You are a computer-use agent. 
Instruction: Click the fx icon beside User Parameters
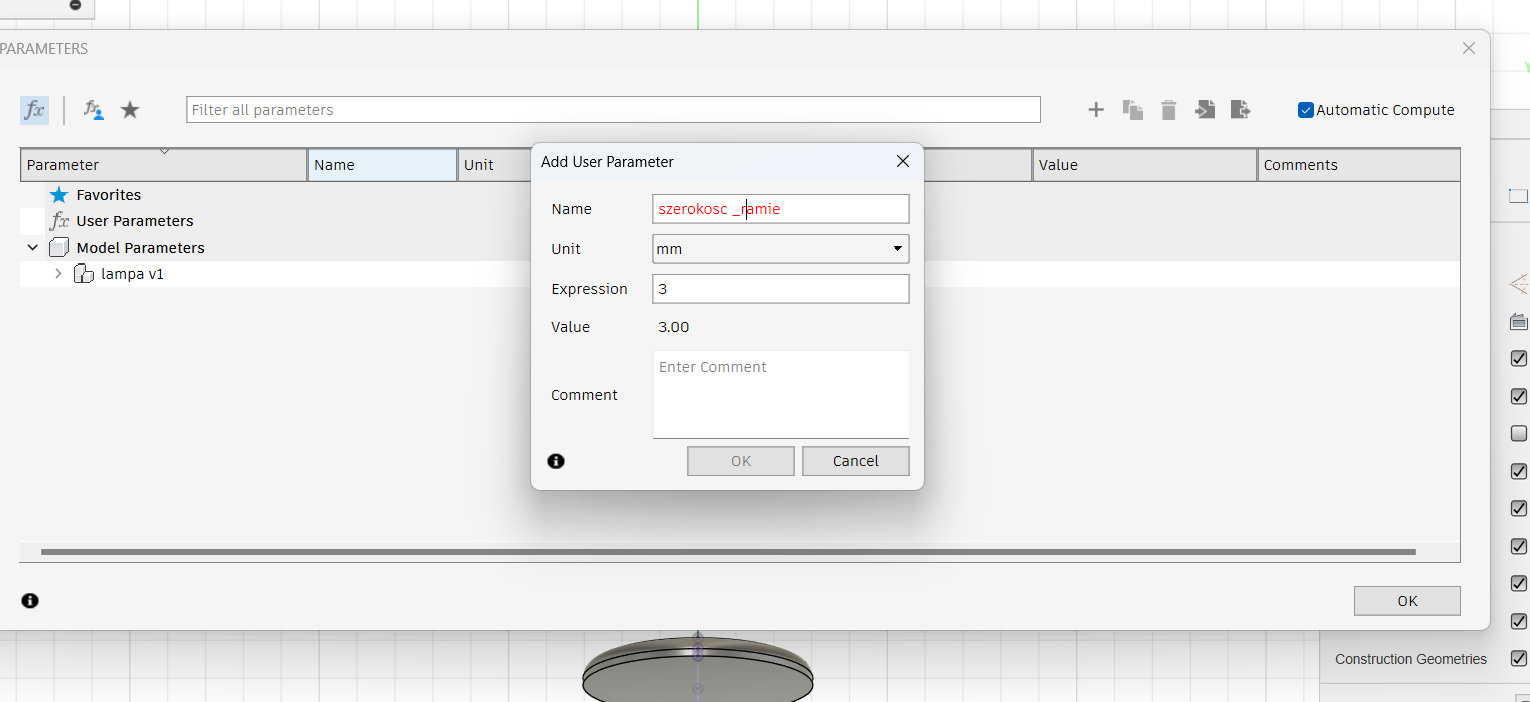pyautogui.click(x=60, y=221)
